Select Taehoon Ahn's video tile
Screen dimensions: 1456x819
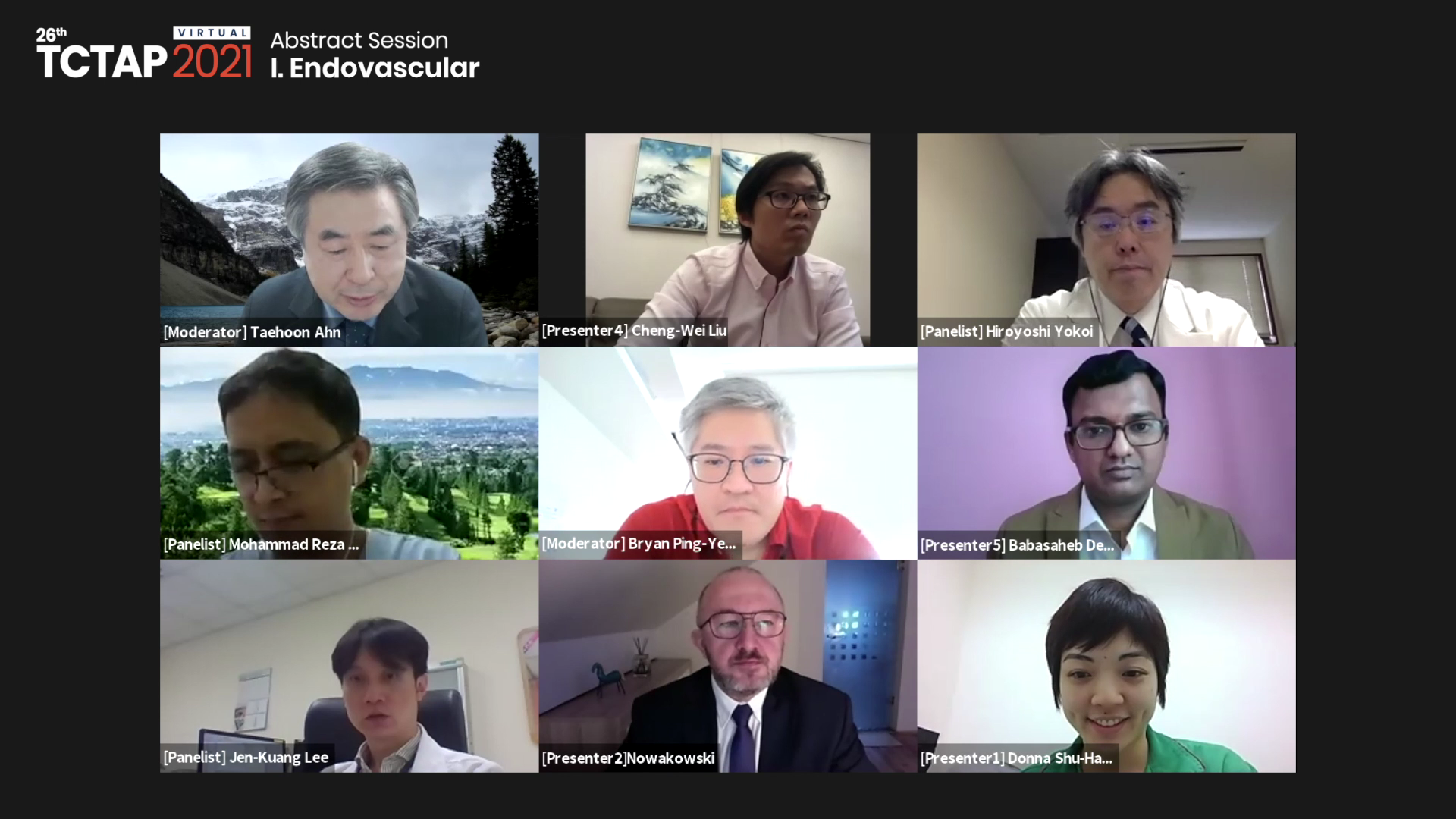[349, 240]
